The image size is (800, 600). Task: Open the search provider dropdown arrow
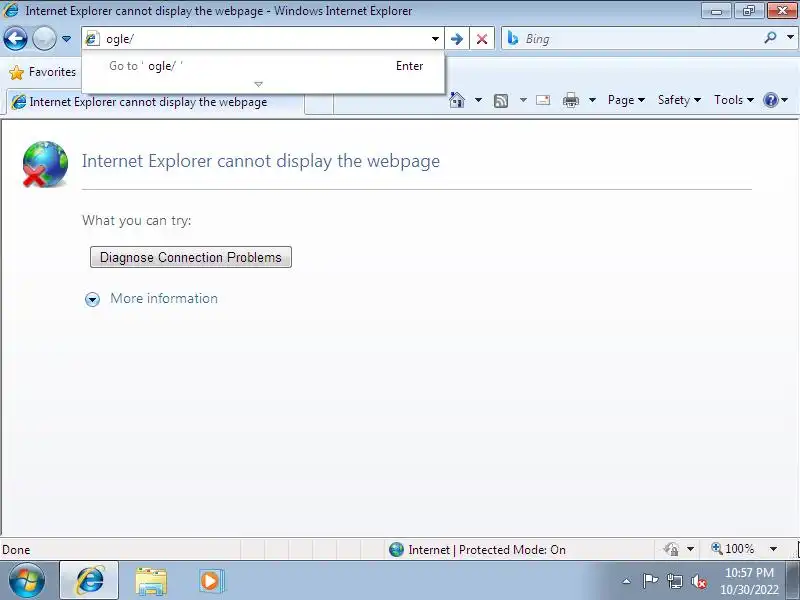click(x=790, y=37)
